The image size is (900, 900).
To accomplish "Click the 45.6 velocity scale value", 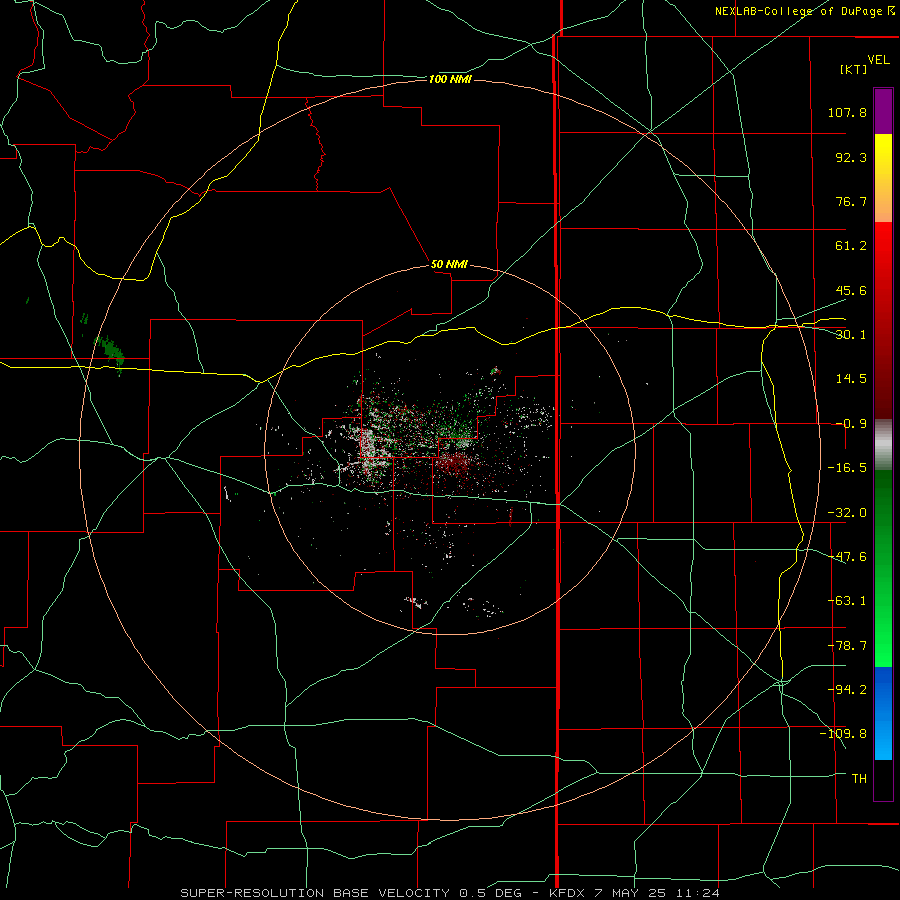I will (x=851, y=290).
